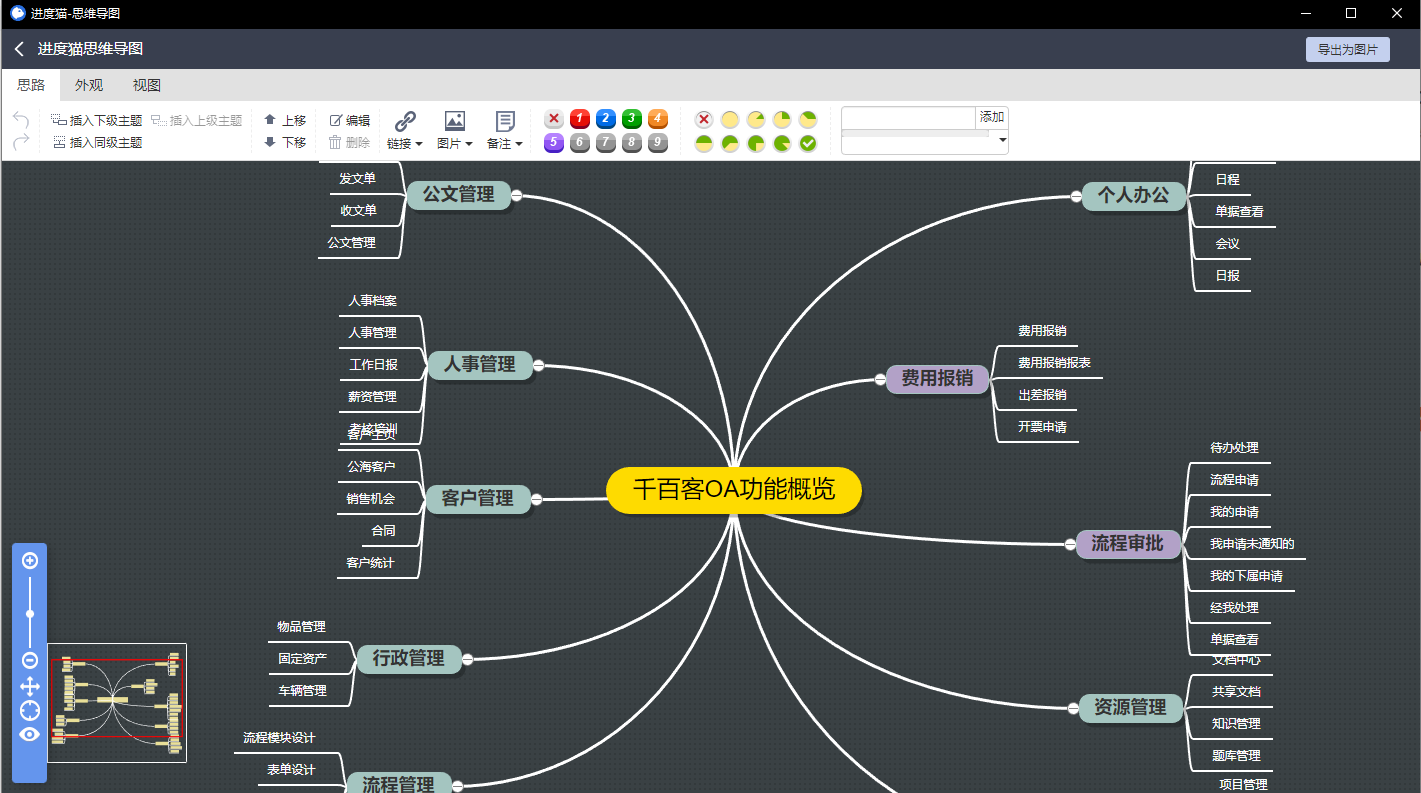
Task: Click the mind map navigator thumbnail
Action: 117,702
